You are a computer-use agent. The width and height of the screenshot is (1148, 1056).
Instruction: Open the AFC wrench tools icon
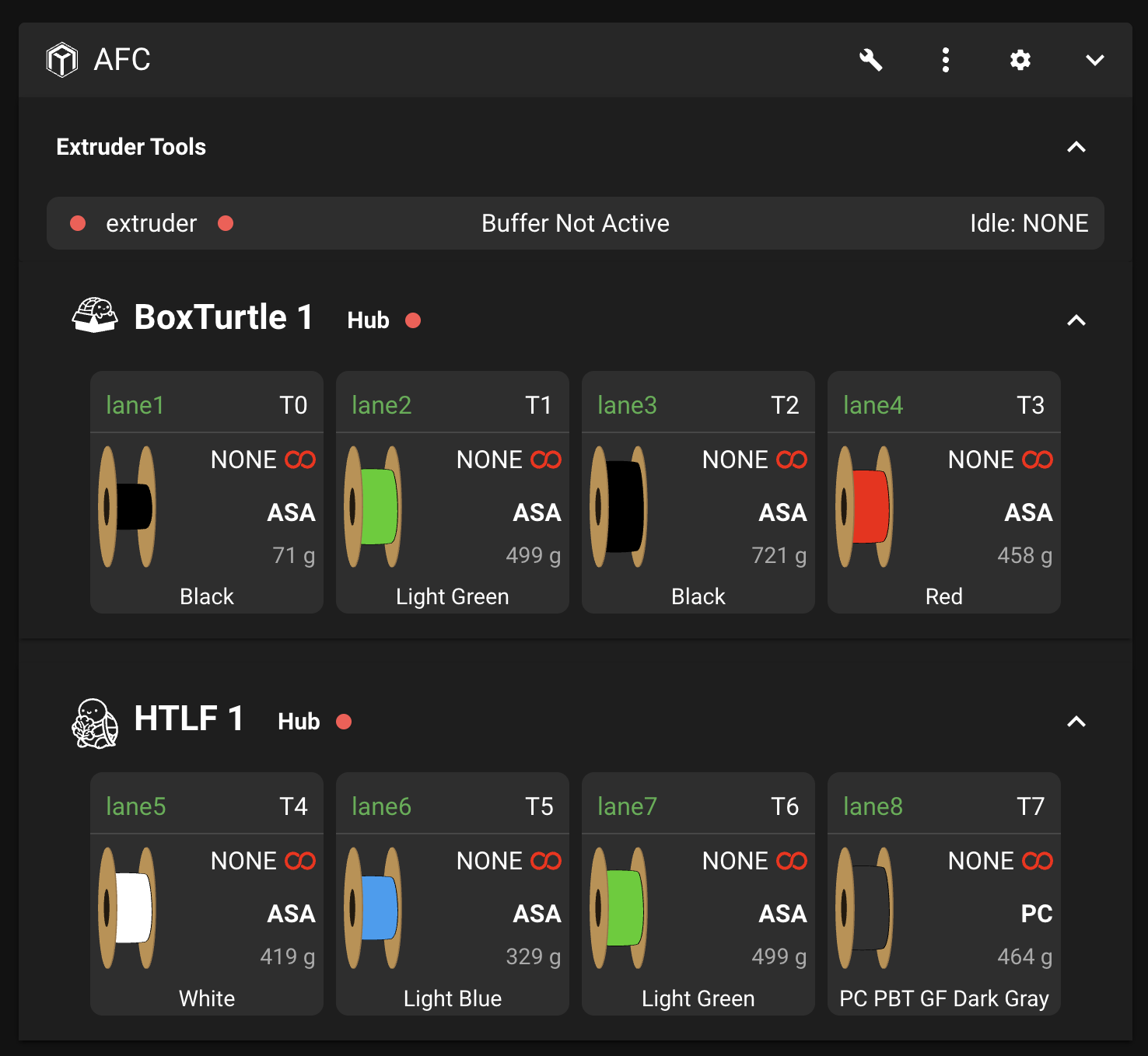[x=871, y=60]
